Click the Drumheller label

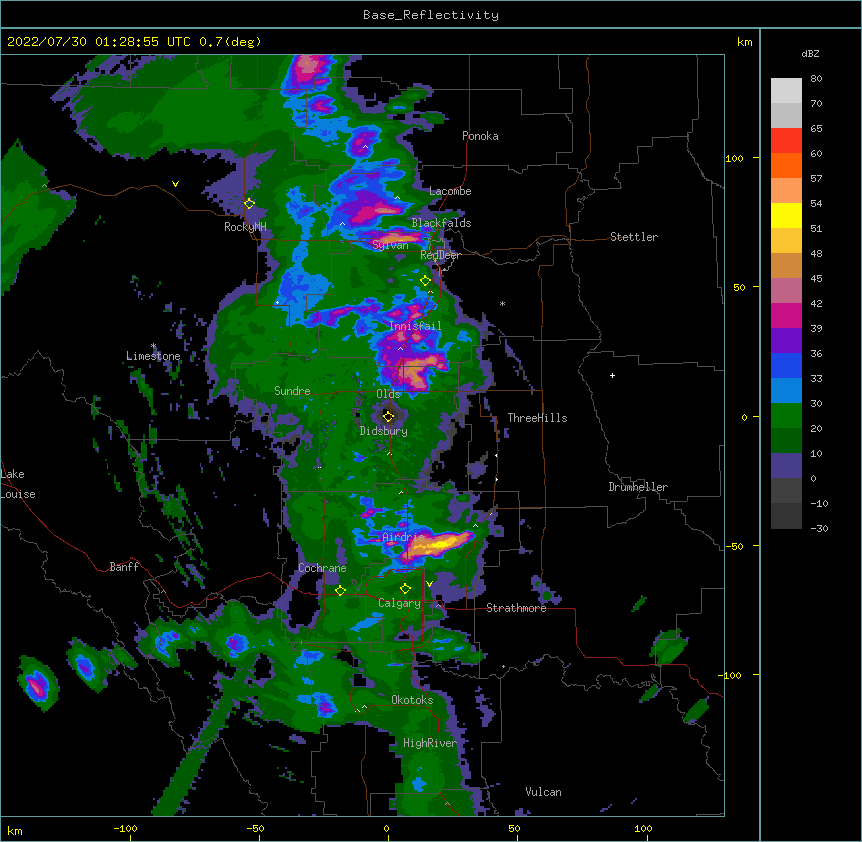point(638,487)
